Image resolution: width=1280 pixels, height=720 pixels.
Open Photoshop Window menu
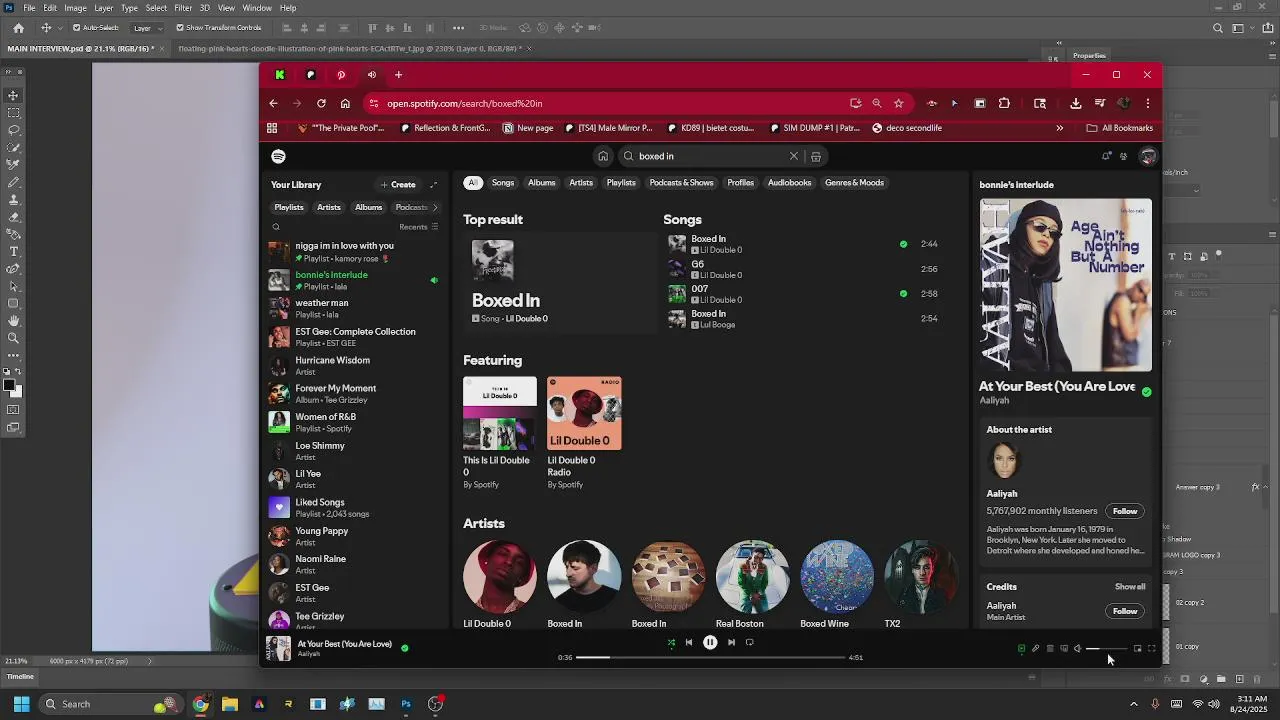coord(257,8)
